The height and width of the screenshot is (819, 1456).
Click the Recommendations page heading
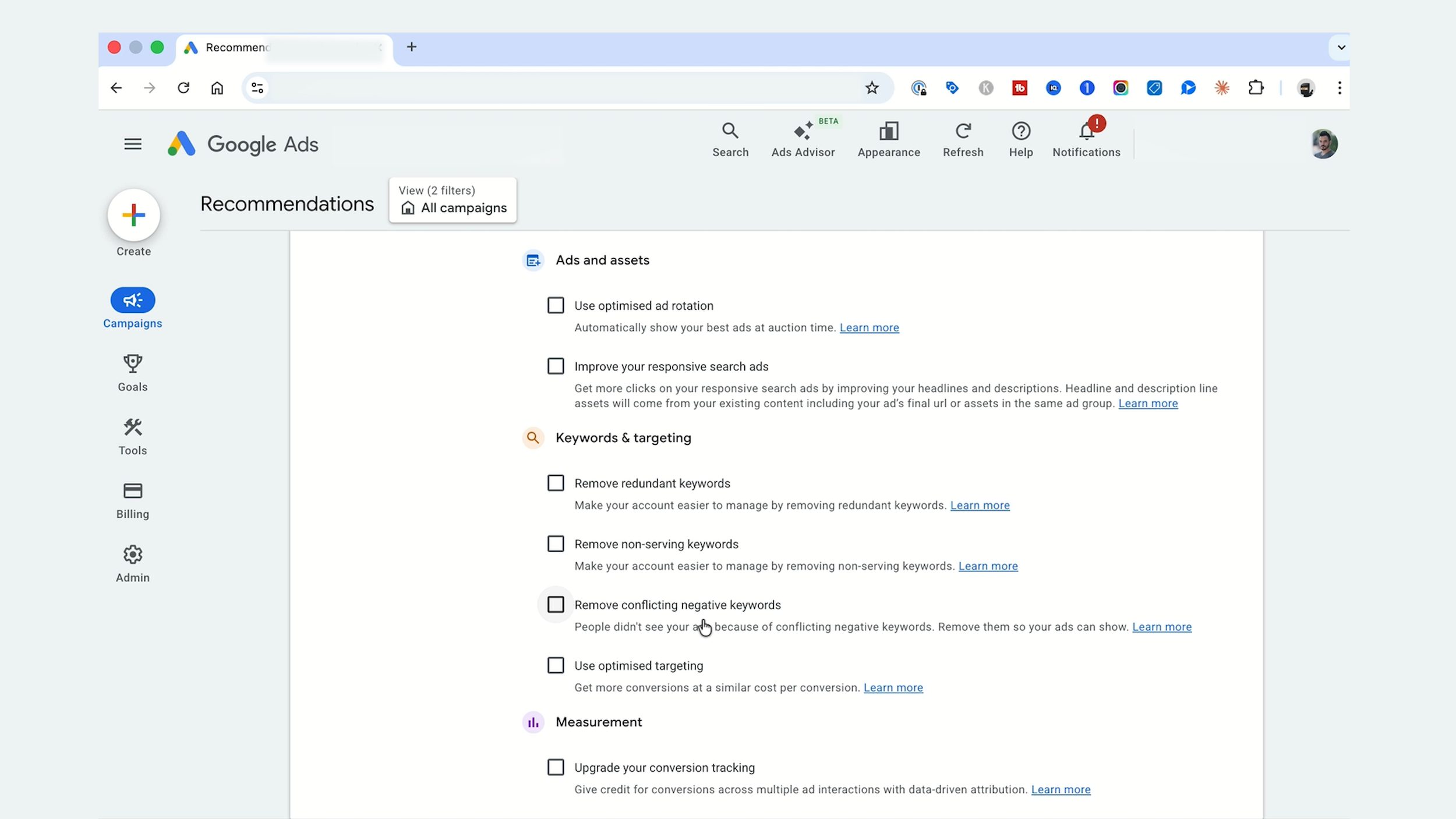[287, 204]
